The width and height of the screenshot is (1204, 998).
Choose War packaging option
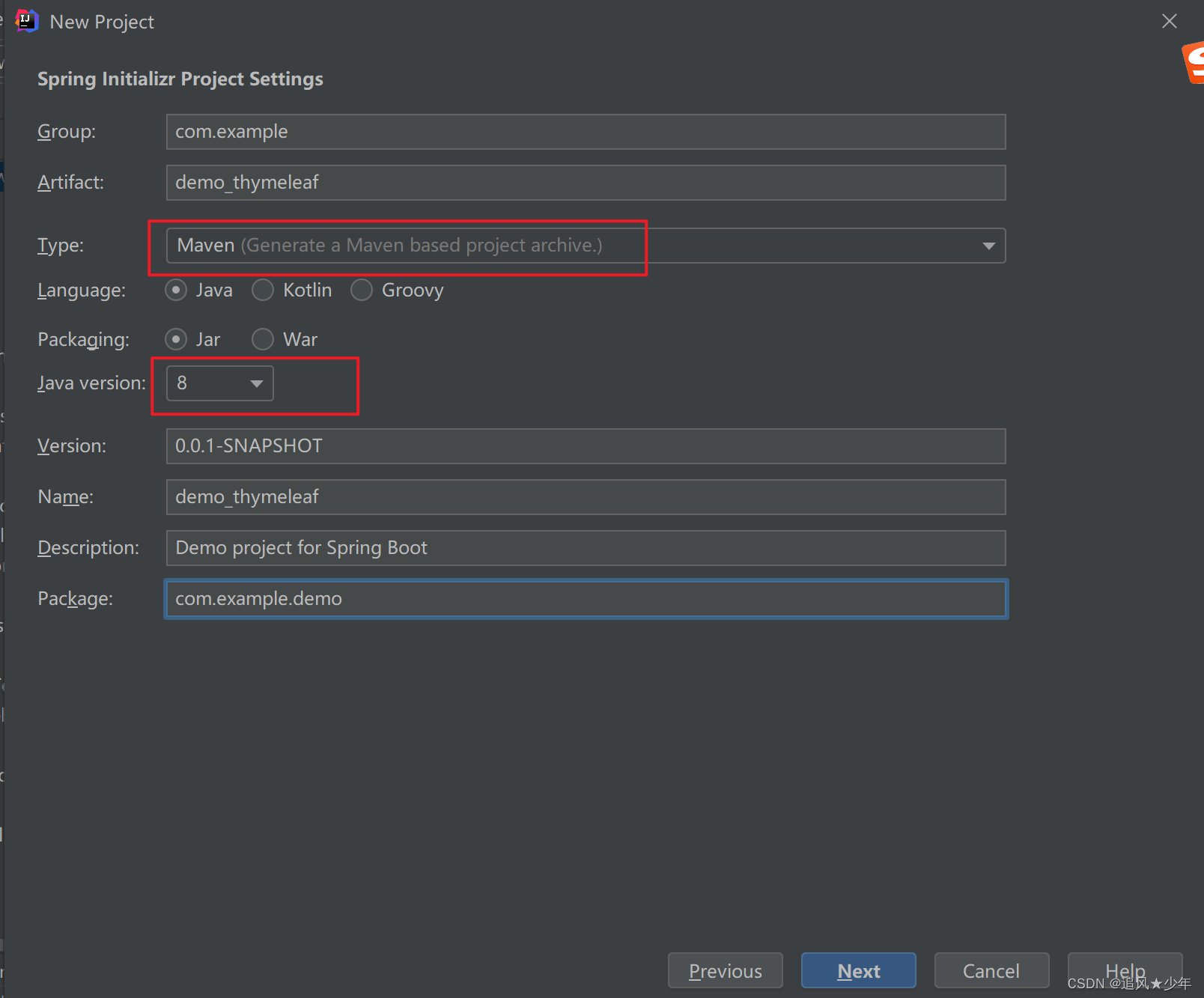coord(263,339)
